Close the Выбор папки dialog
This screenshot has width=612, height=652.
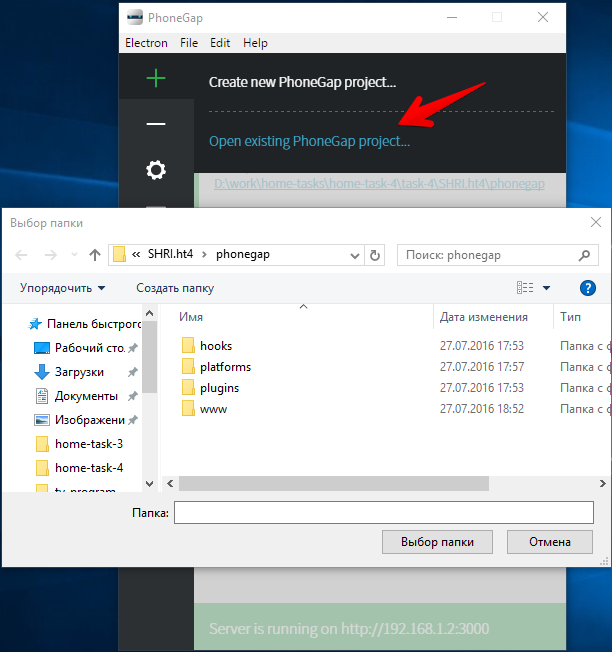pos(595,222)
